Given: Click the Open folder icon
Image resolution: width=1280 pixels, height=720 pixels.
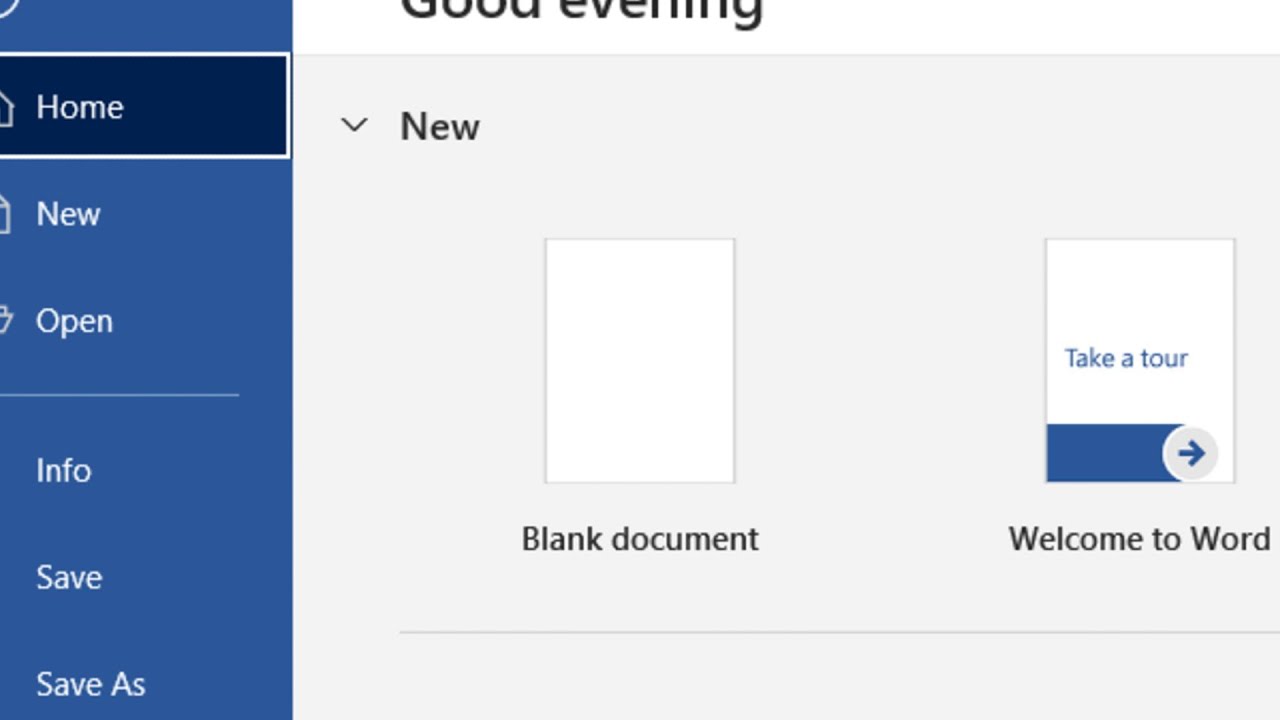Looking at the screenshot, I should 5,321.
